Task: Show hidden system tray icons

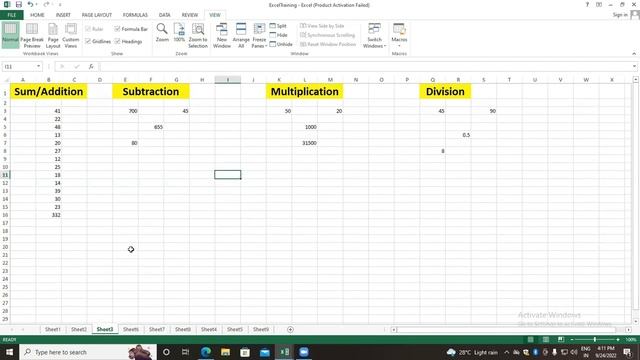Action: (x=507, y=352)
